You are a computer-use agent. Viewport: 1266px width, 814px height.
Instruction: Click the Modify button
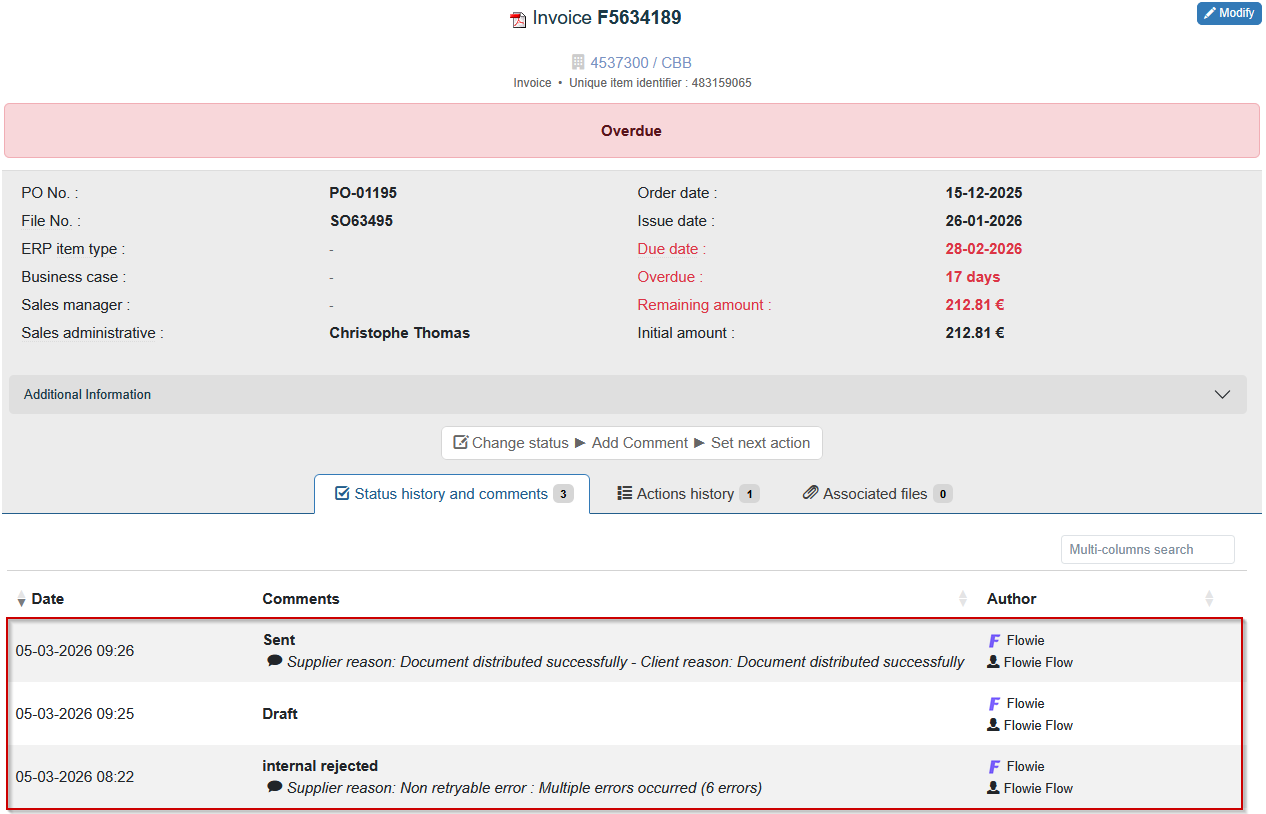tap(1228, 13)
